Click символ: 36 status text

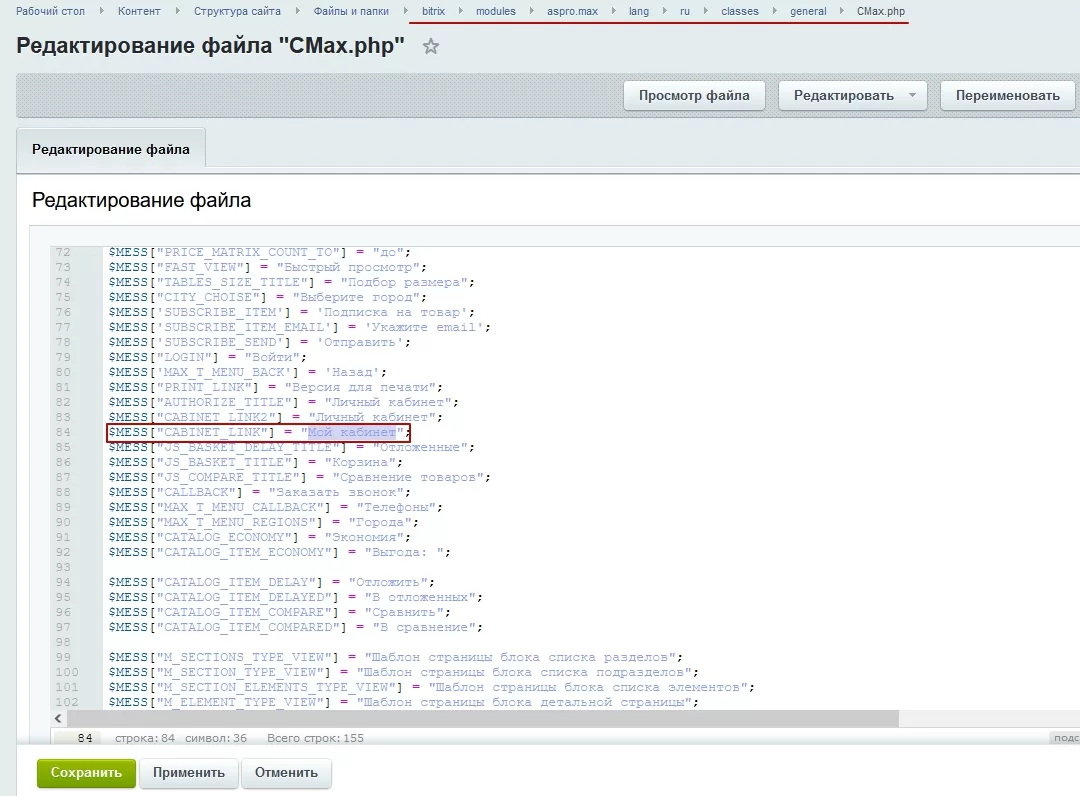[216, 738]
